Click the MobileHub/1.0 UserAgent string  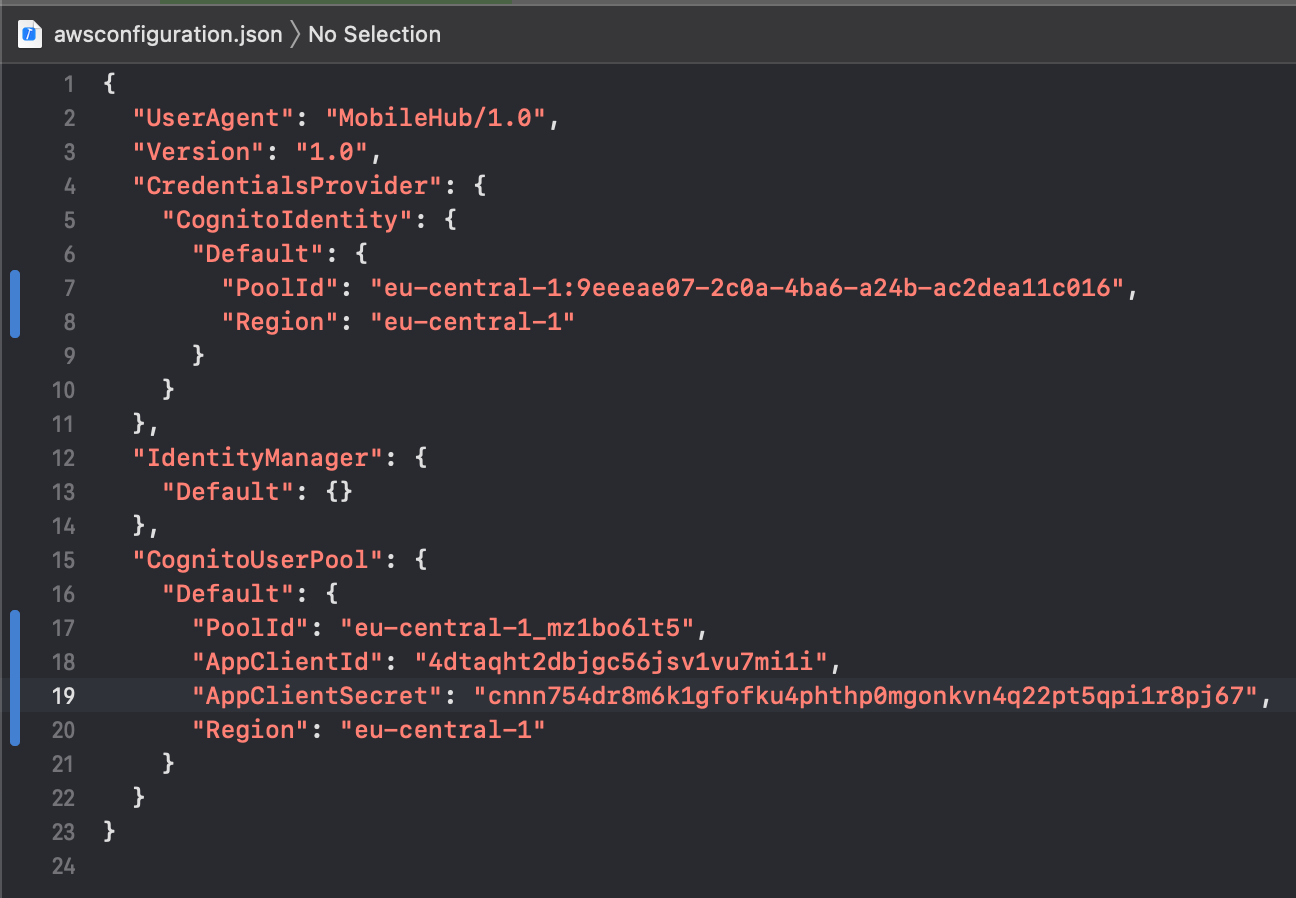[436, 117]
